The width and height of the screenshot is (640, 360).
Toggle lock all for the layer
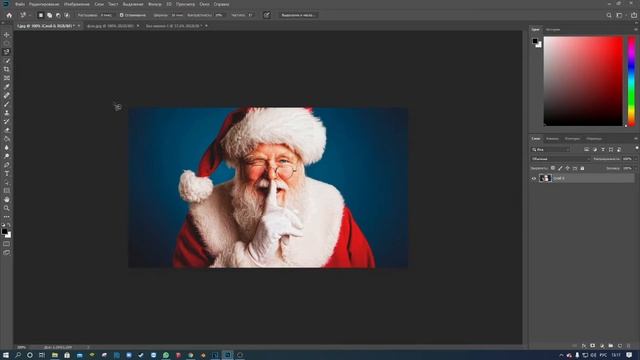click(x=582, y=168)
